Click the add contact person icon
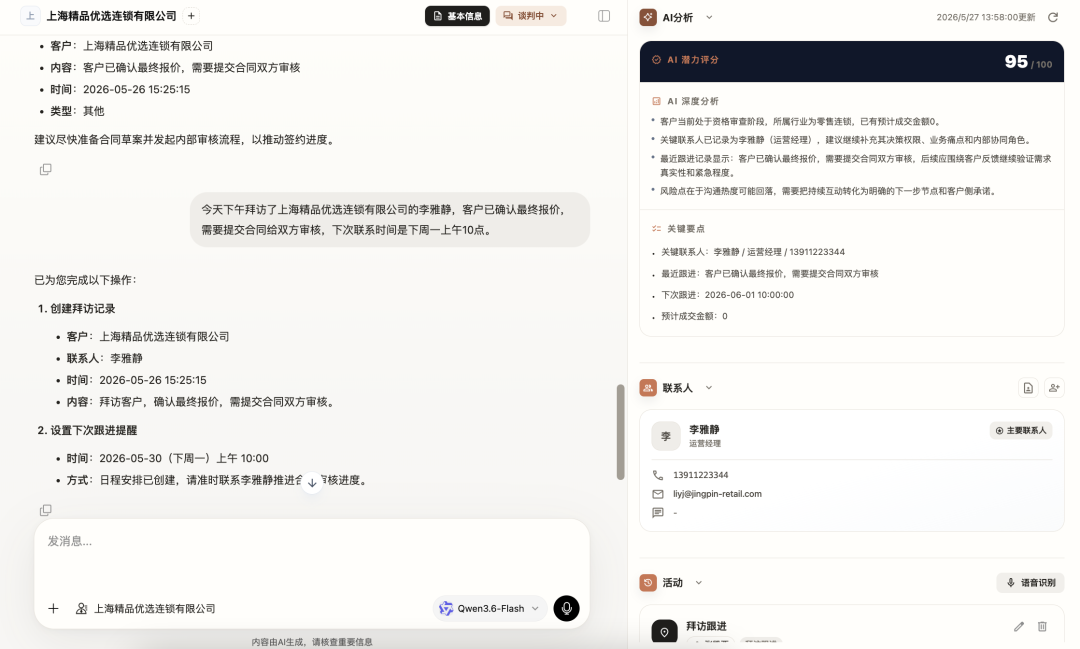Screen dimensions: 1080x649 (1054, 388)
